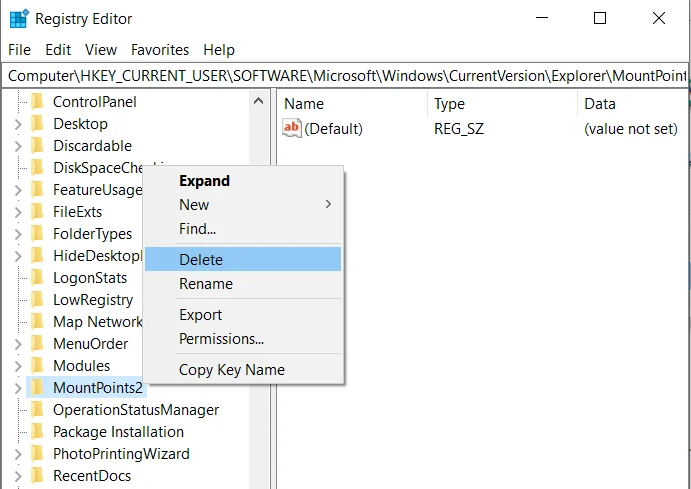This screenshot has height=489, width=691.
Task: Click the HideDesktopIcons folder icon
Action: click(x=38, y=256)
